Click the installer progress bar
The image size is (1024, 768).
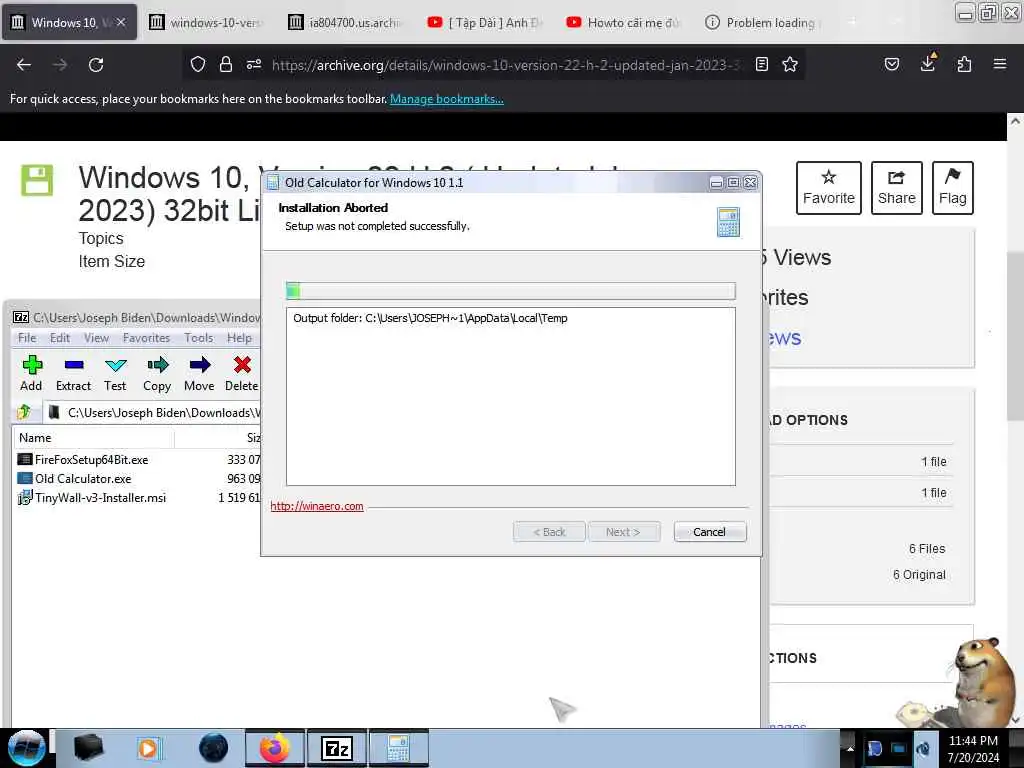511,291
